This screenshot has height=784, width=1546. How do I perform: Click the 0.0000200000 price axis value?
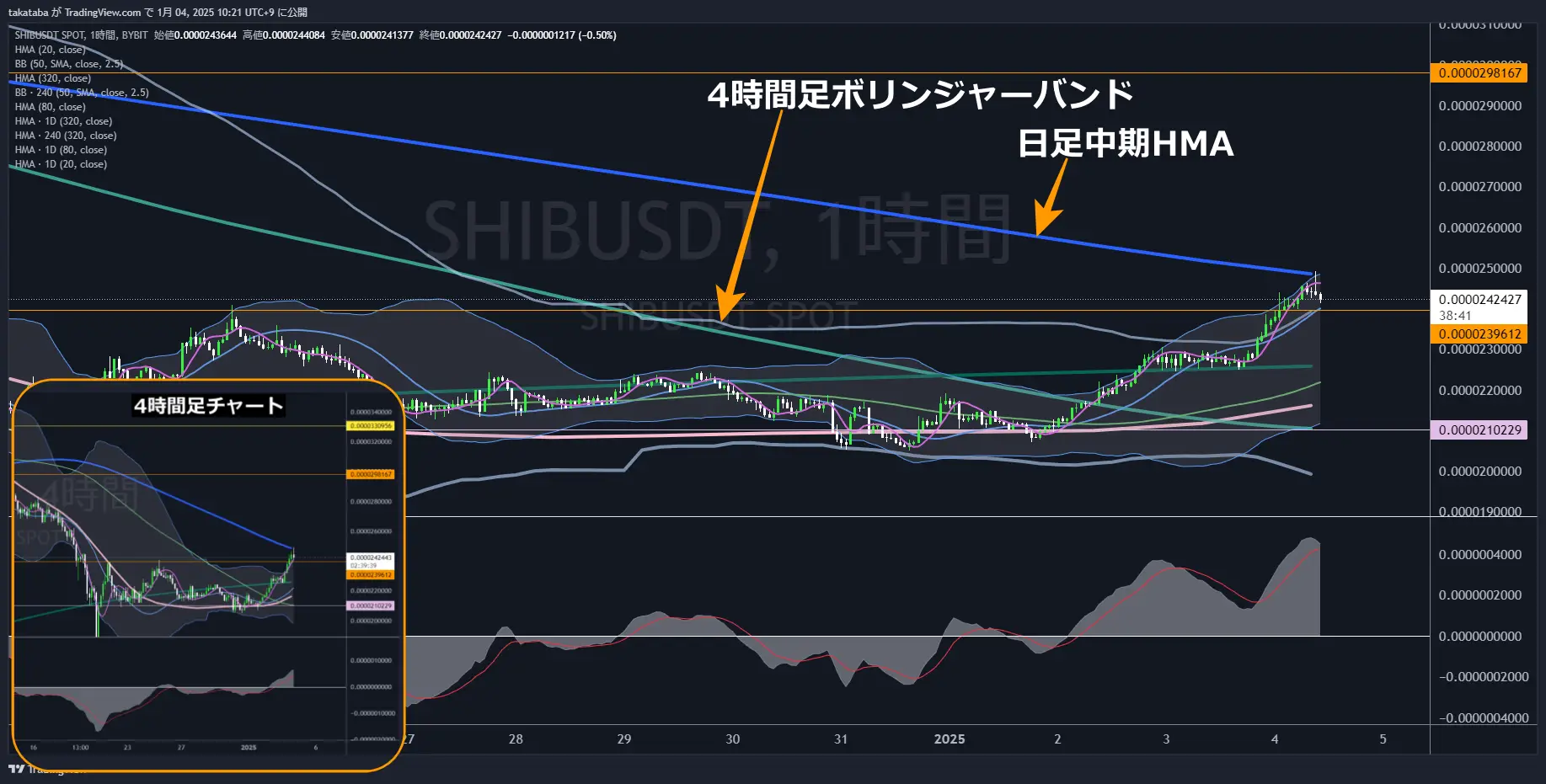click(x=1479, y=472)
